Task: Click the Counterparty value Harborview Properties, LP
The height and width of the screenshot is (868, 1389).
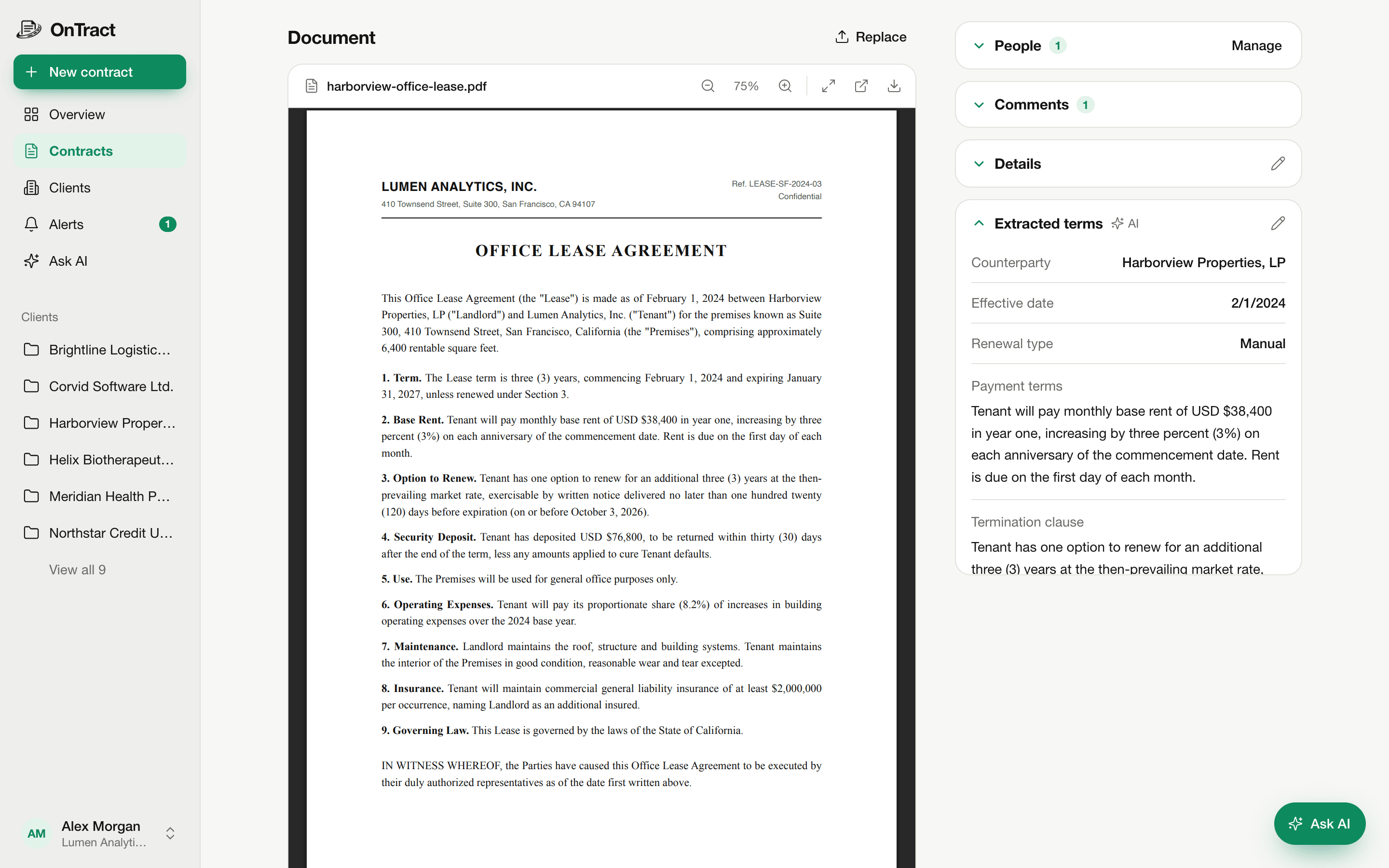Action: tap(1203, 262)
